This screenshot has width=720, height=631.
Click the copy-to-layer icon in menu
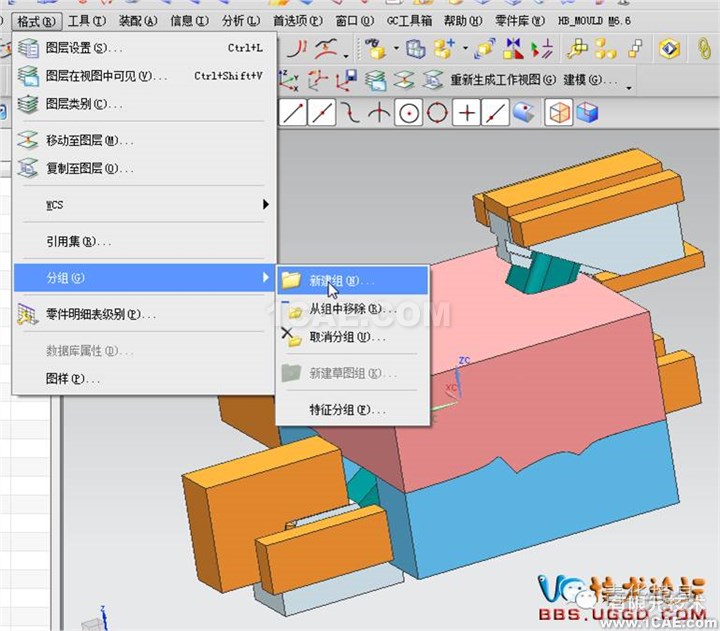pyautogui.click(x=28, y=168)
